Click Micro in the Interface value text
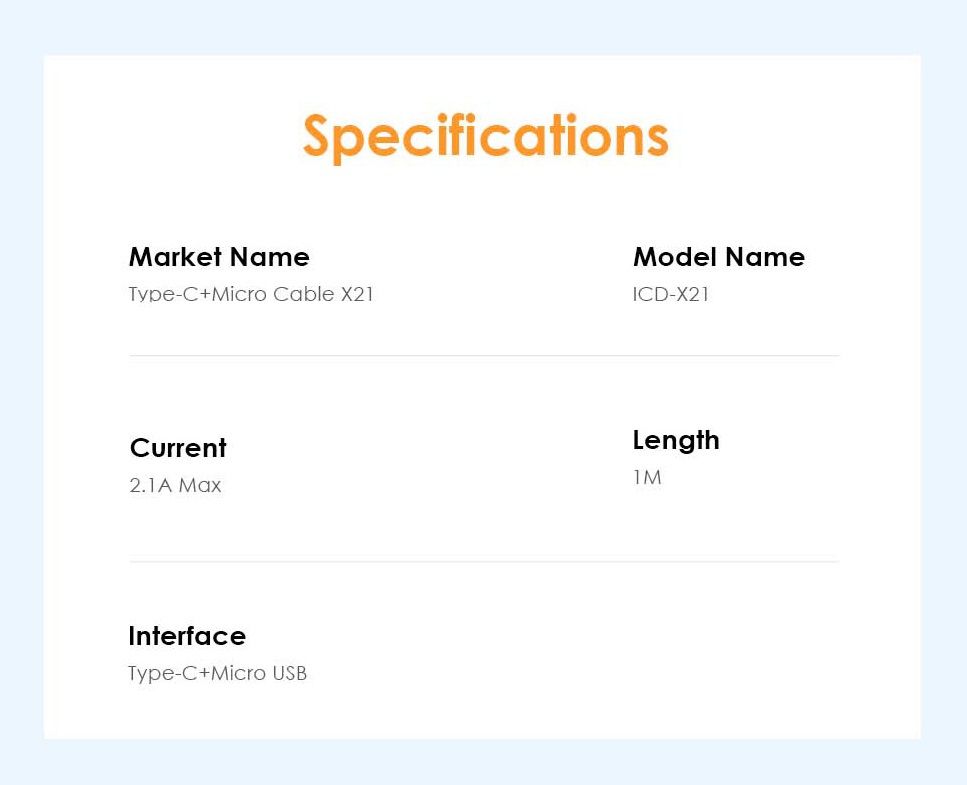967x785 pixels. click(239, 673)
